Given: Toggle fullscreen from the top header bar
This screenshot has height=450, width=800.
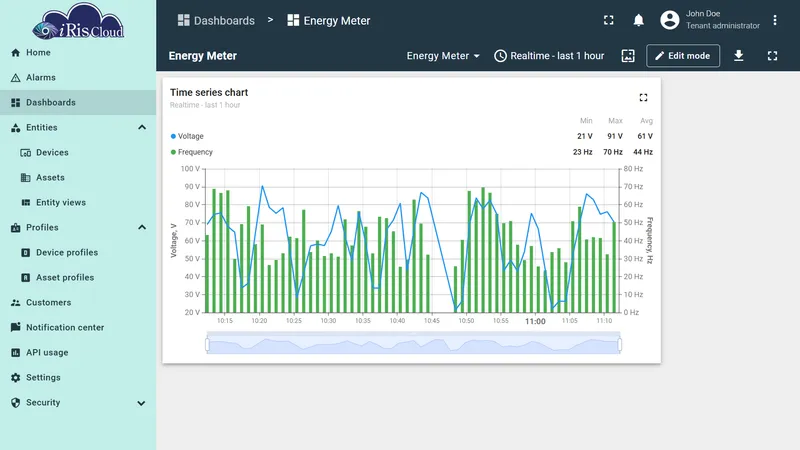Looking at the screenshot, I should (x=609, y=20).
